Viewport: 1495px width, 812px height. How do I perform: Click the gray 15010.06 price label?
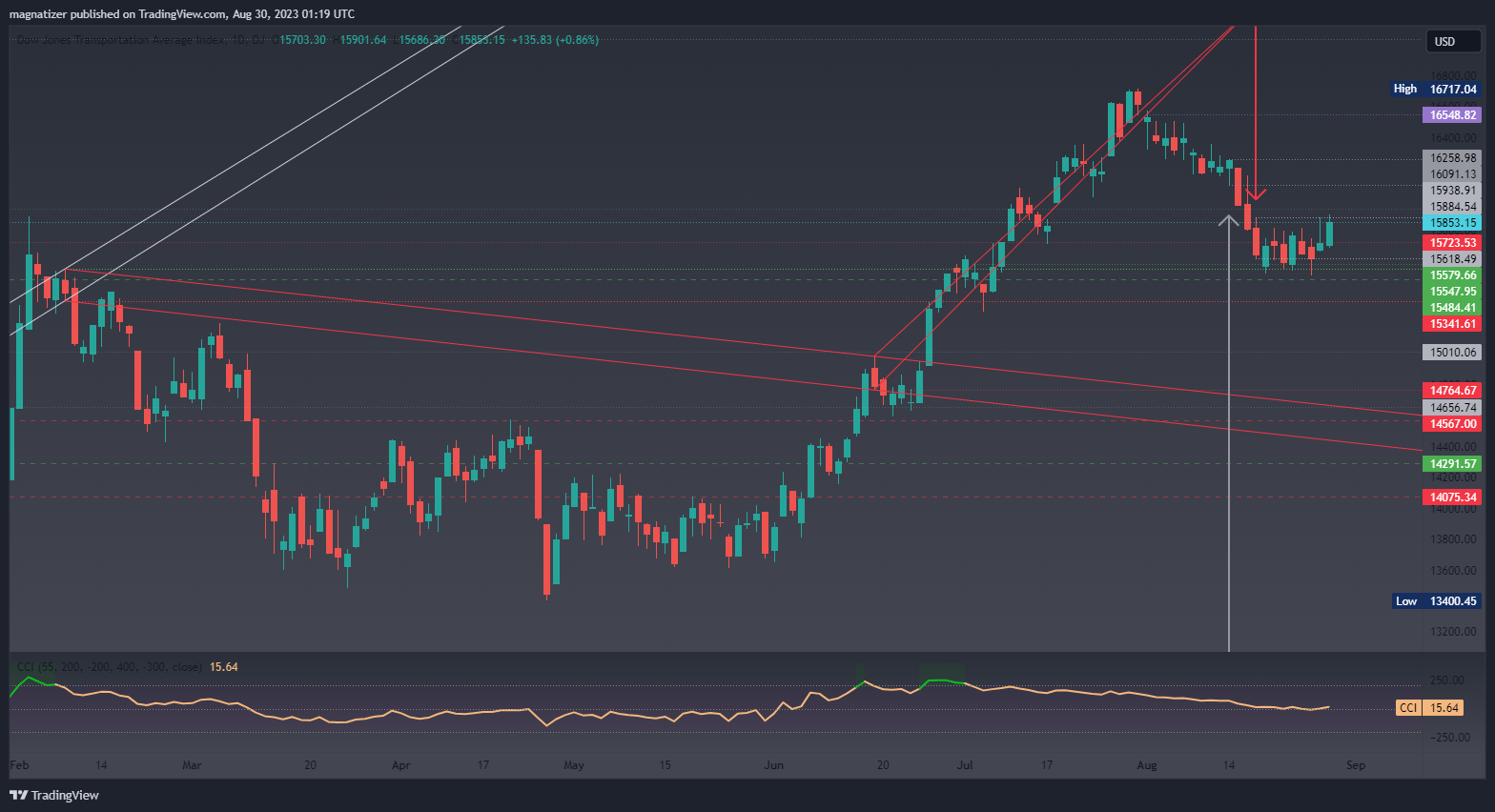pos(1452,352)
